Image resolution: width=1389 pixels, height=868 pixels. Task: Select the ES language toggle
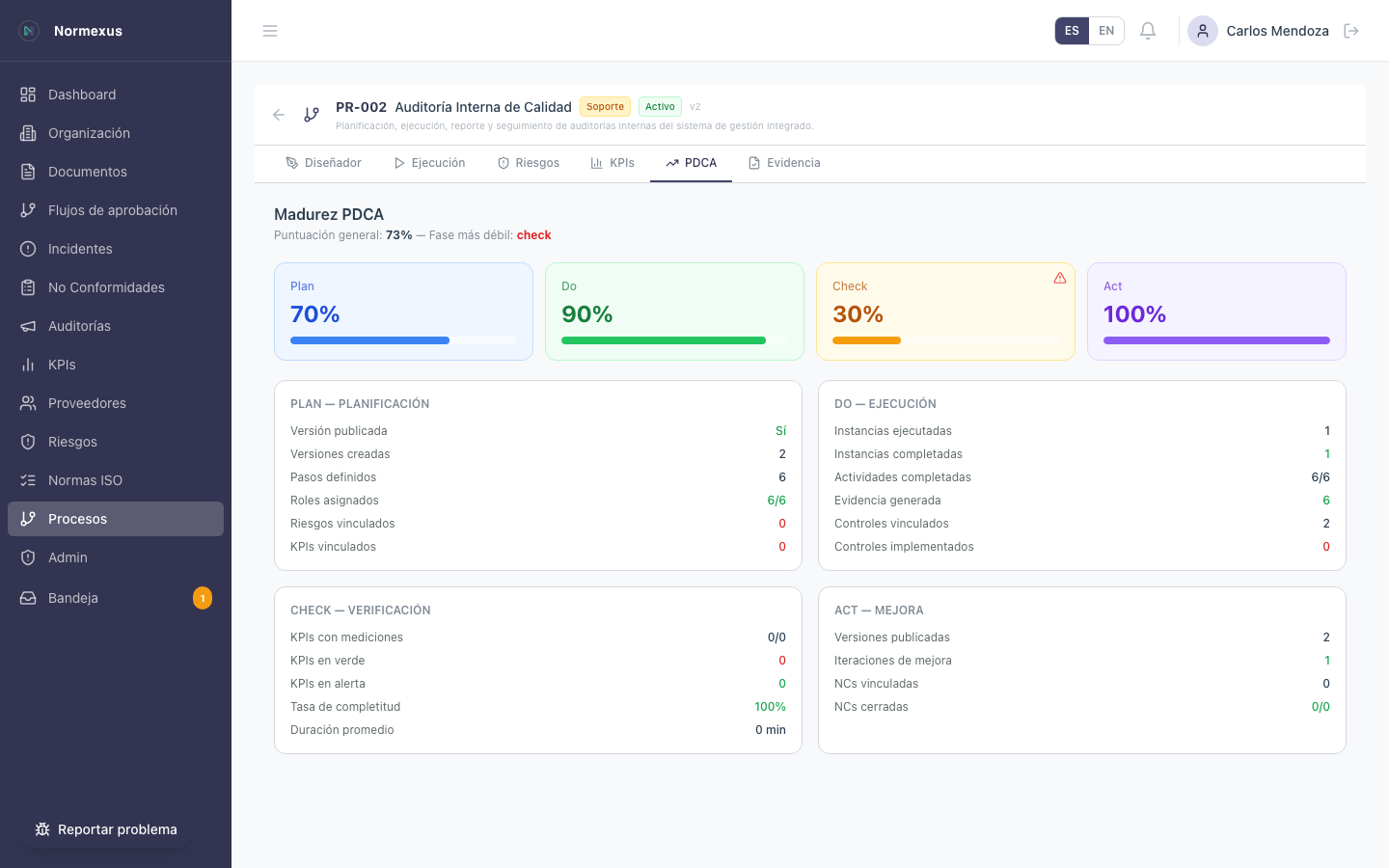tap(1072, 31)
